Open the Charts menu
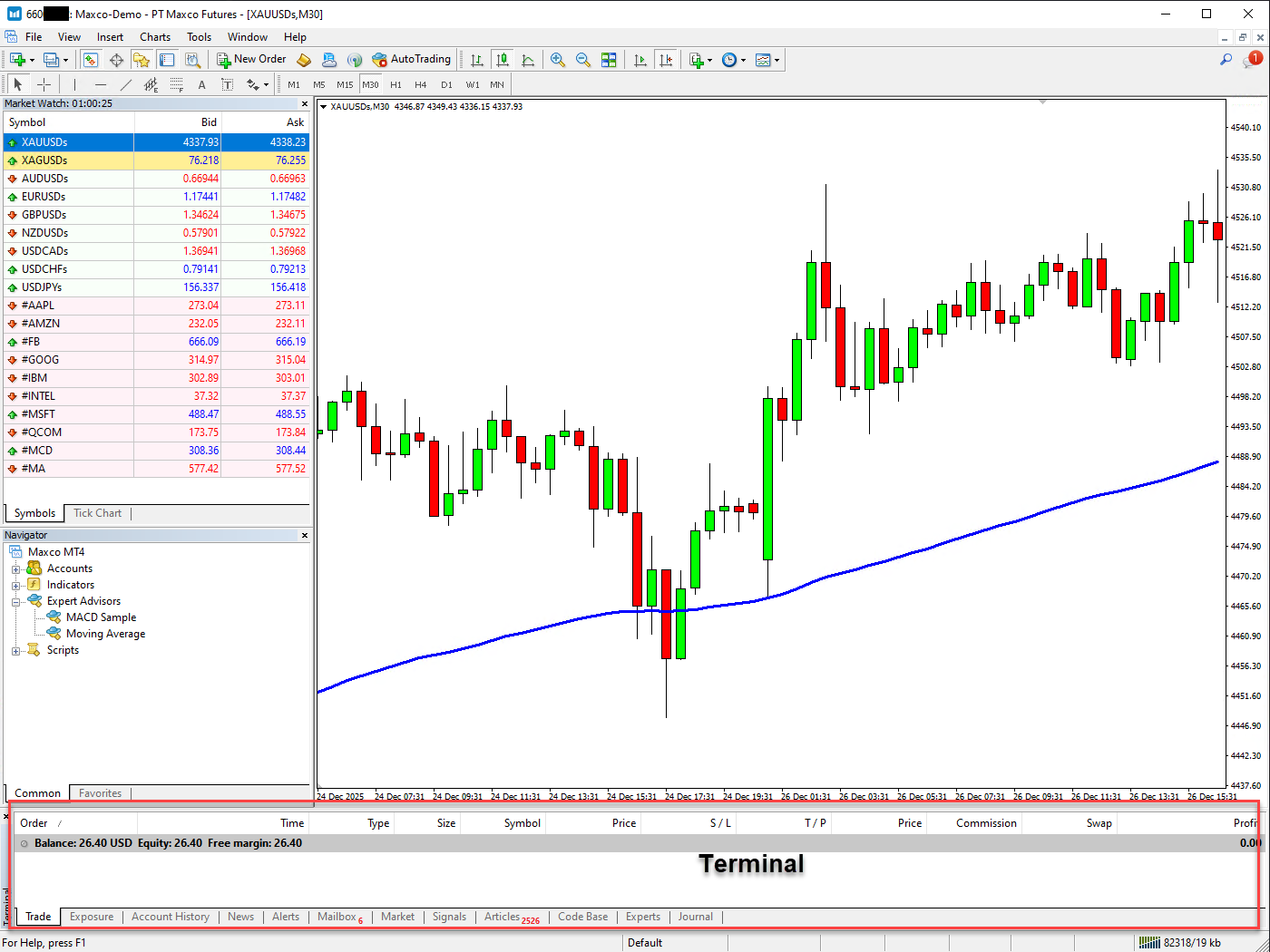This screenshot has height=952, width=1270. pos(154,37)
